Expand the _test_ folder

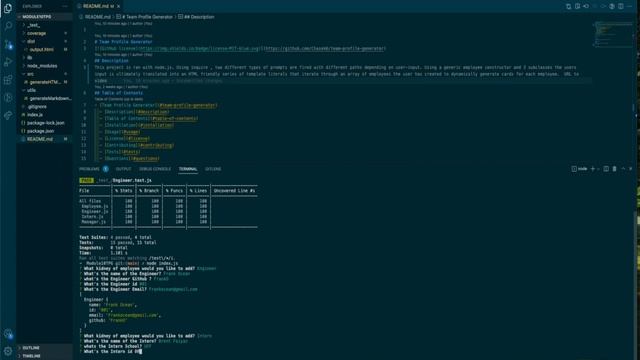44,25
